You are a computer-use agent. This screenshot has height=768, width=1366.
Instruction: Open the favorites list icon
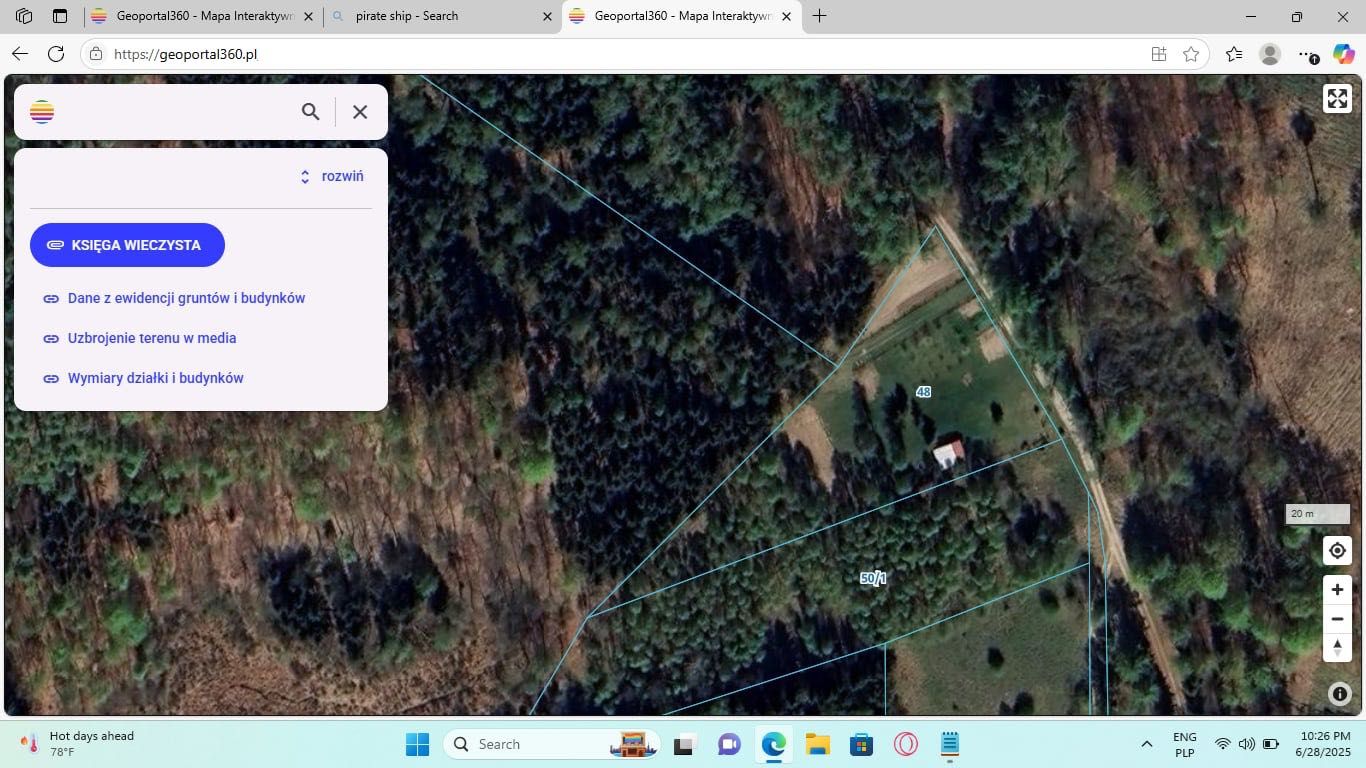coord(1234,54)
